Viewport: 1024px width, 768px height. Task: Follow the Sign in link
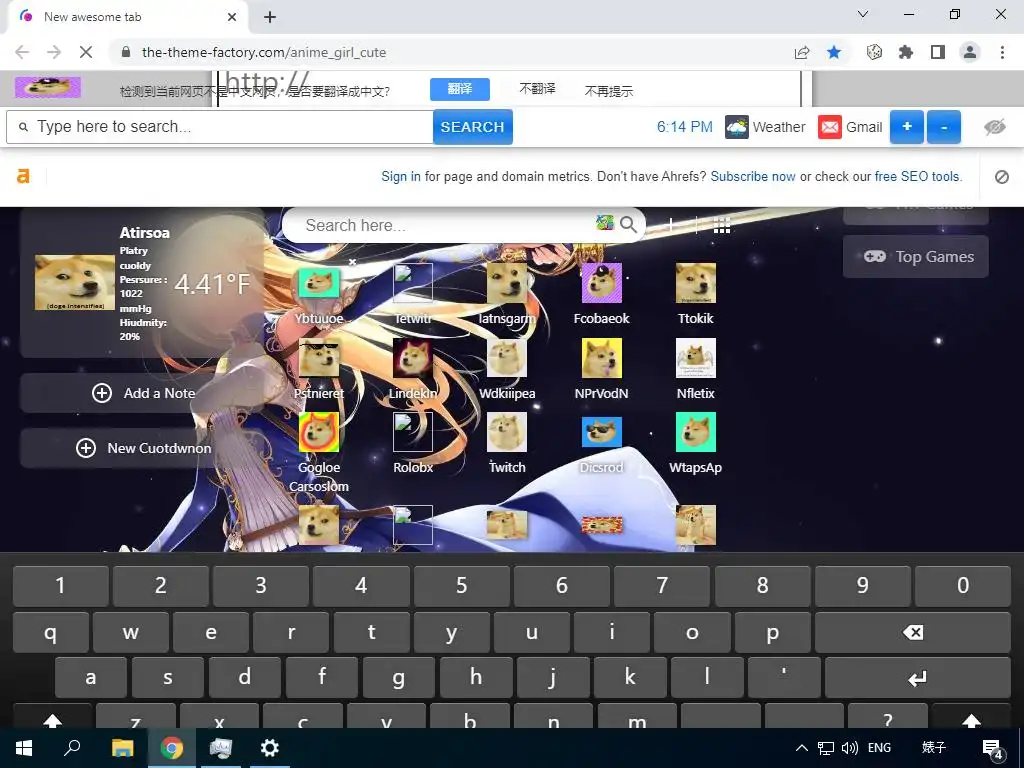click(401, 176)
